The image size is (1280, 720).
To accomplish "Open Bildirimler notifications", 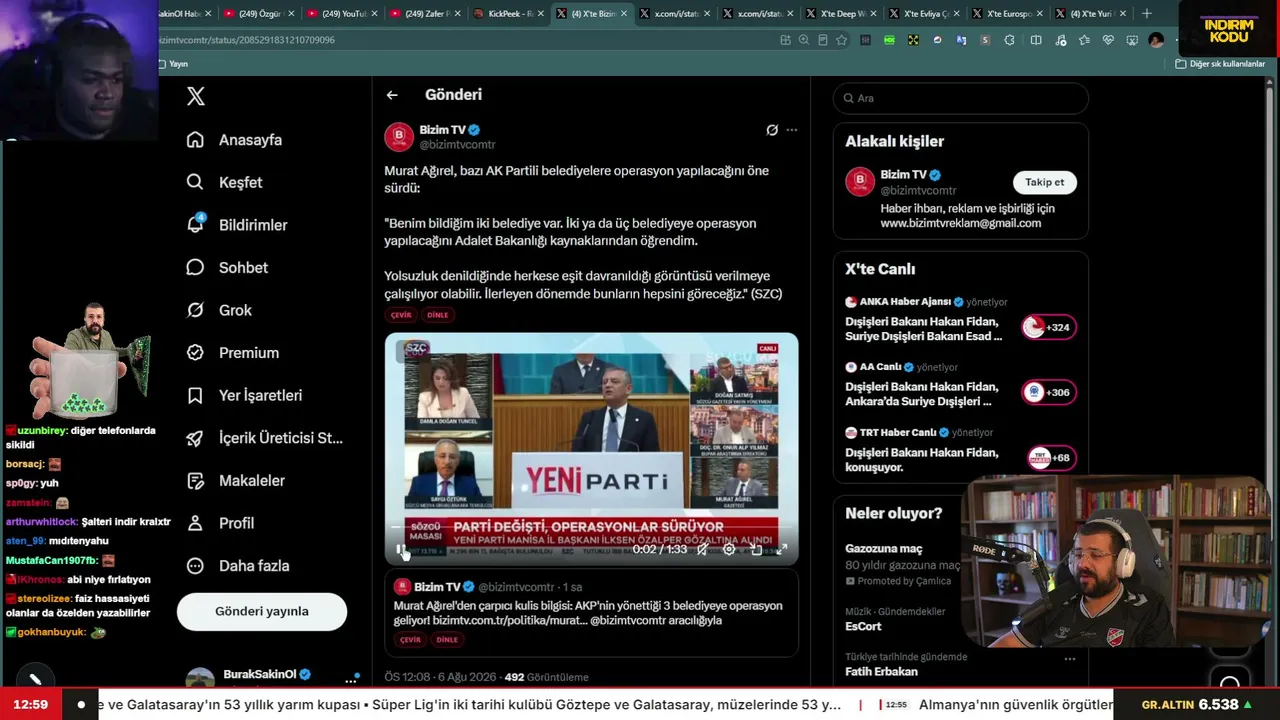I will 237,225.
